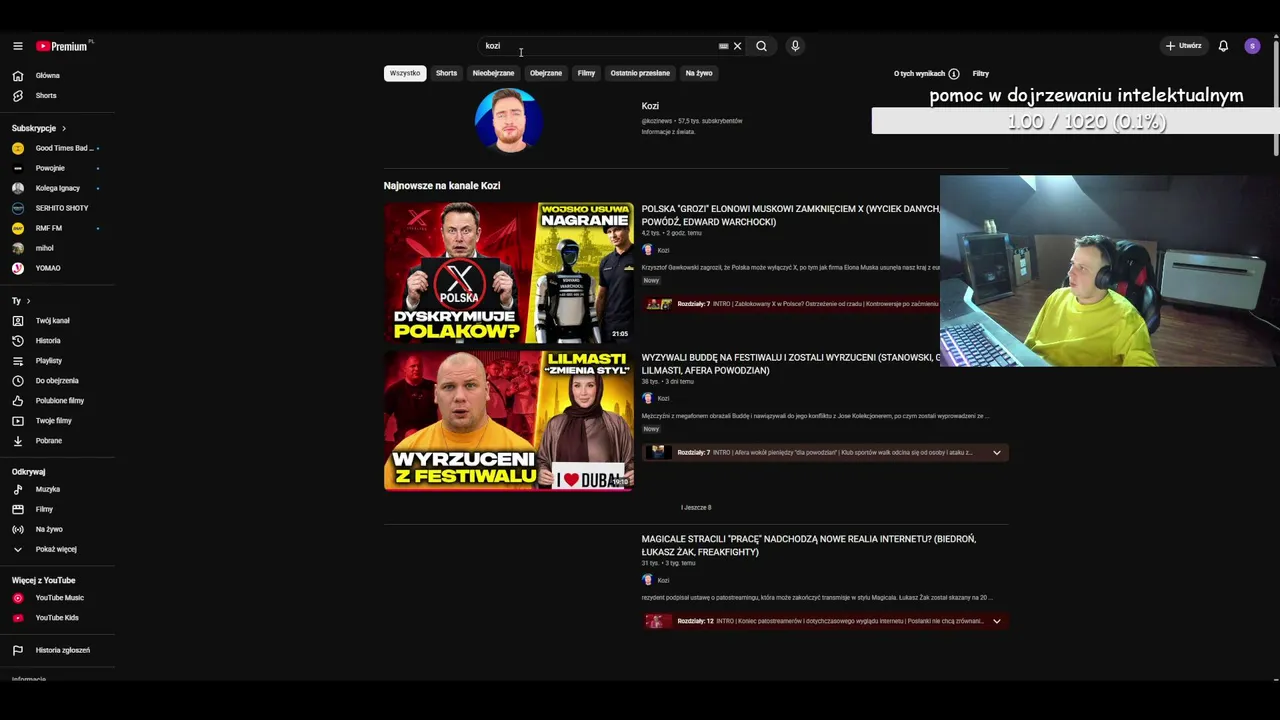Viewport: 1280px width, 720px height.
Task: Open the Powojnie subscription
Action: click(x=57, y=168)
